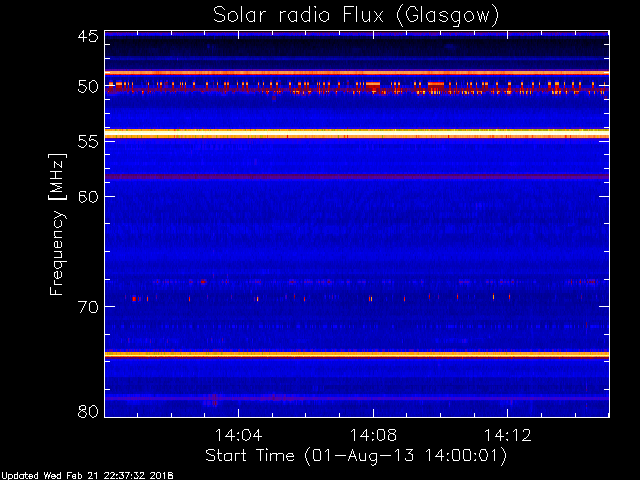Click the Start Time axis title
Image resolution: width=640 pixels, height=480 pixels.
click(356, 456)
